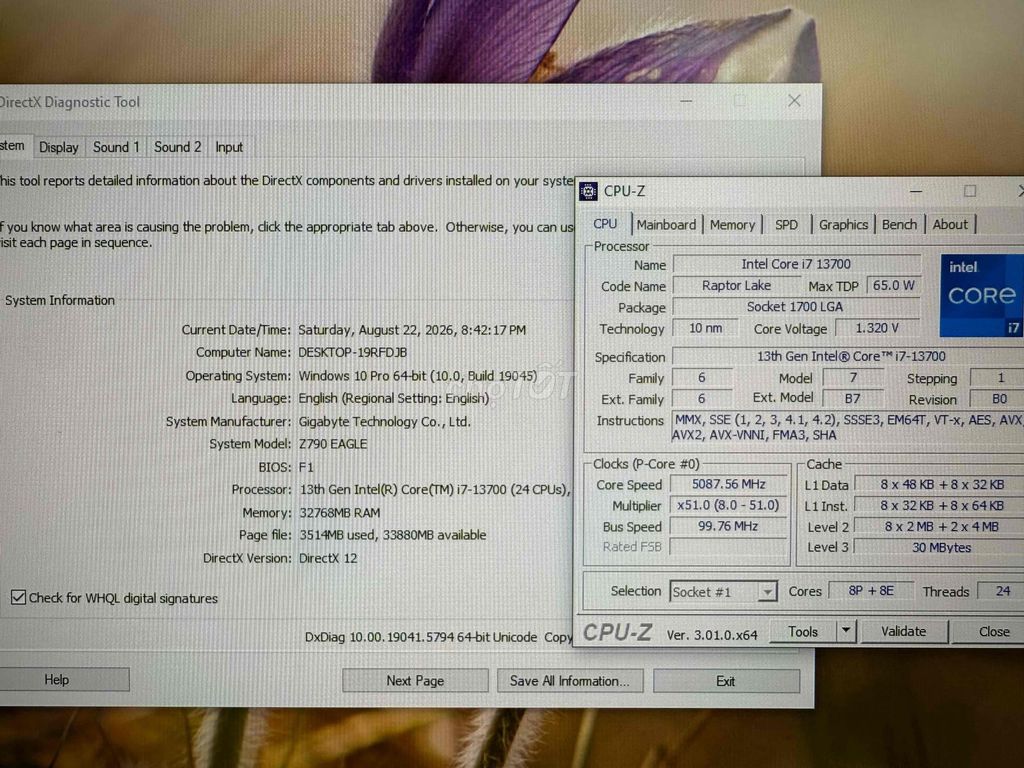Click System Model Z790 EAGLE
This screenshot has width=1024, height=768.
click(x=333, y=444)
